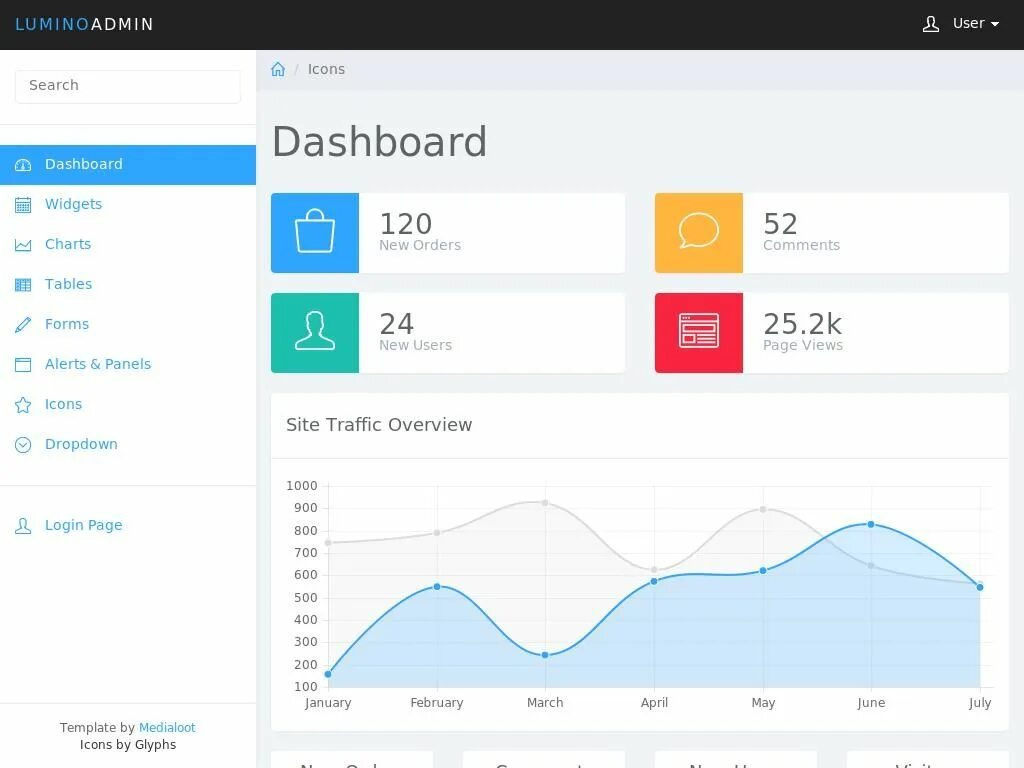Open Widgets in the sidebar menu
Viewport: 1024px width, 768px height.
pyautogui.click(x=128, y=204)
